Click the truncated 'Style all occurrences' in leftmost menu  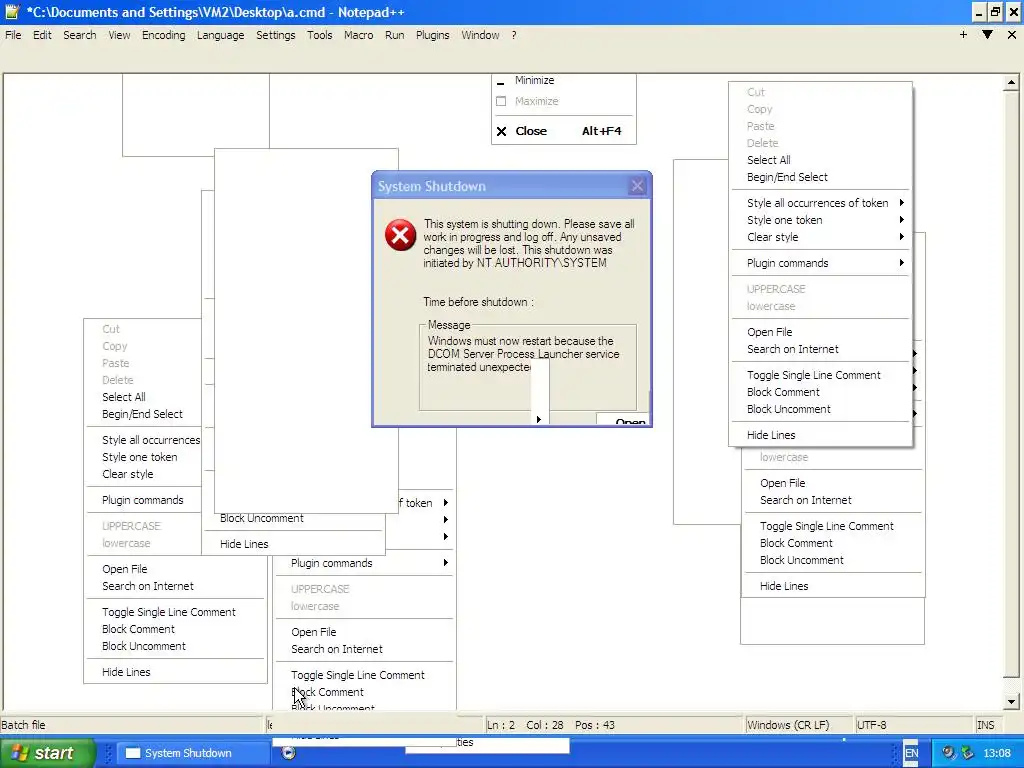click(151, 440)
